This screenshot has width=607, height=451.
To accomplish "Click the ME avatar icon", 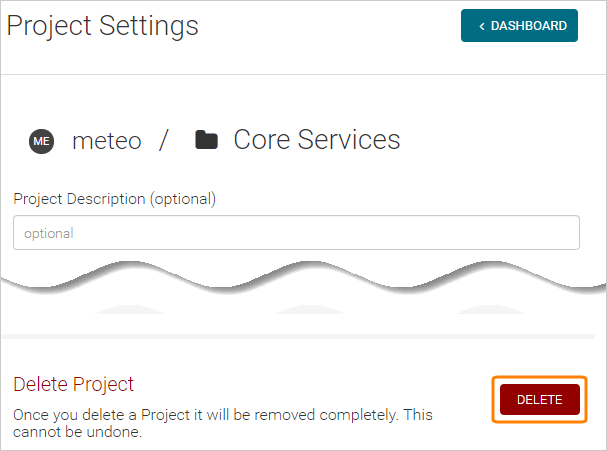I will [41, 141].
